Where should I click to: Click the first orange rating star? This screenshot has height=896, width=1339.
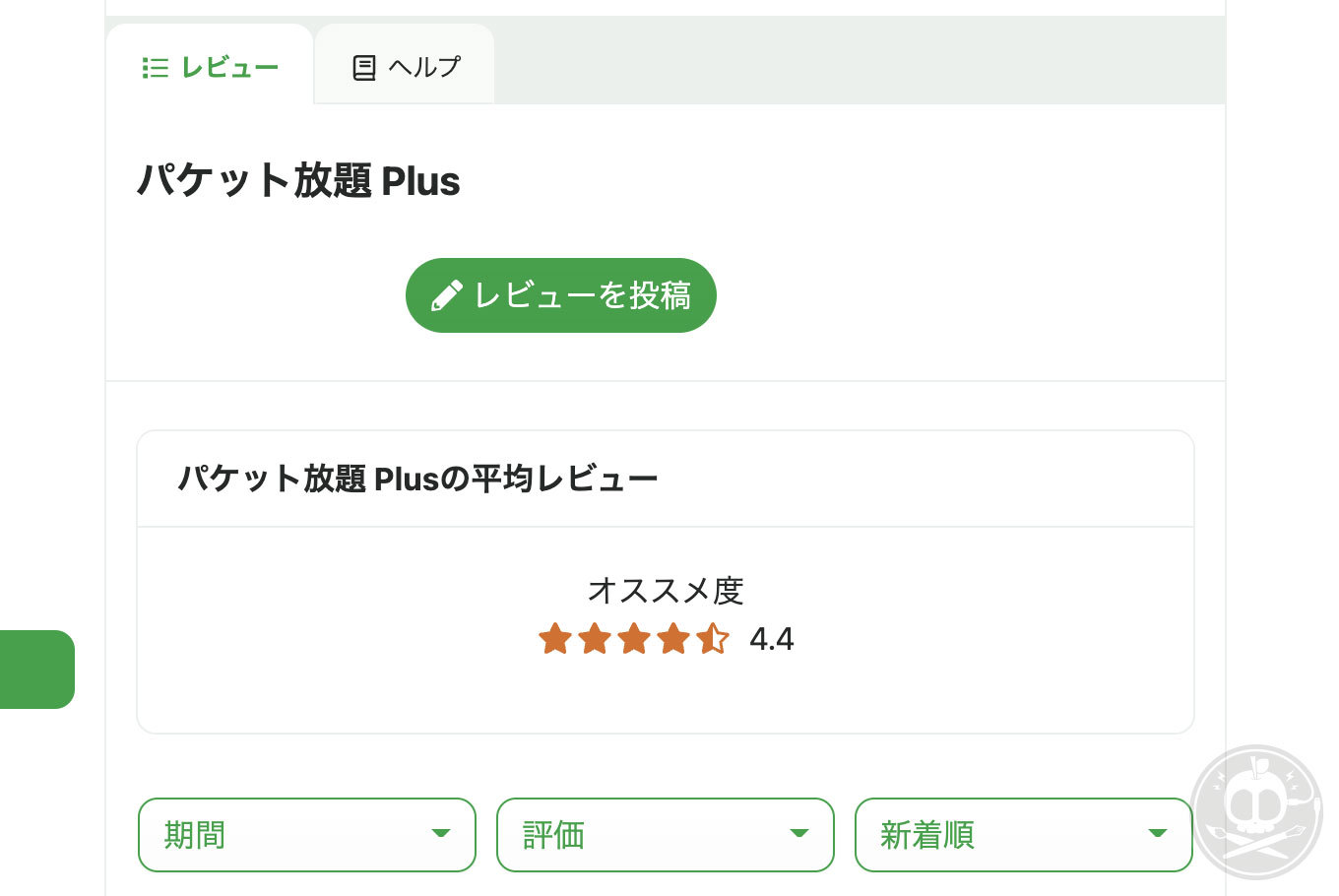pos(555,639)
